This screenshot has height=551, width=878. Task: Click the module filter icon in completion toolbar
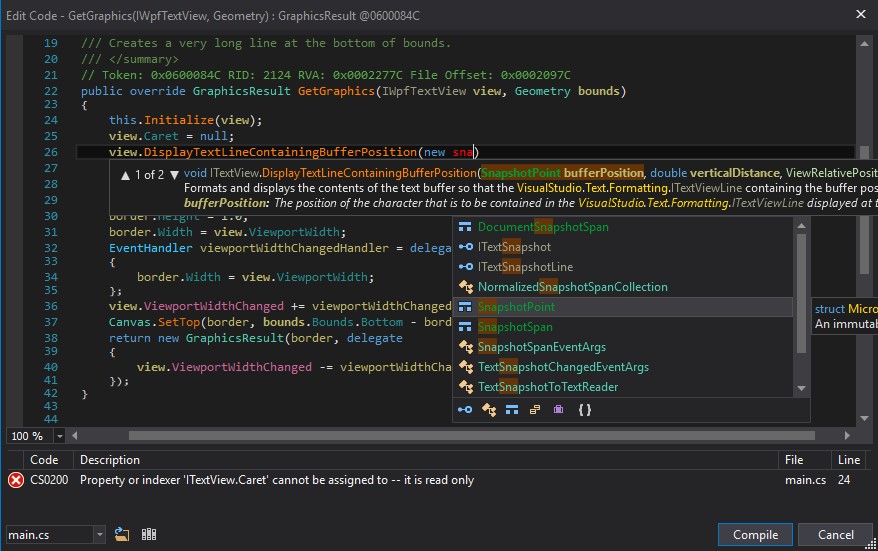coord(489,409)
